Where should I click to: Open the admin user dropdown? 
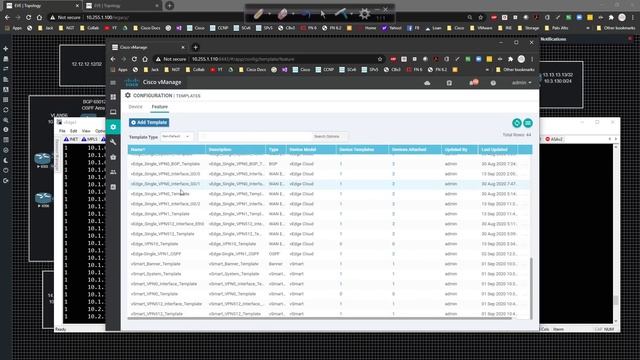point(521,83)
